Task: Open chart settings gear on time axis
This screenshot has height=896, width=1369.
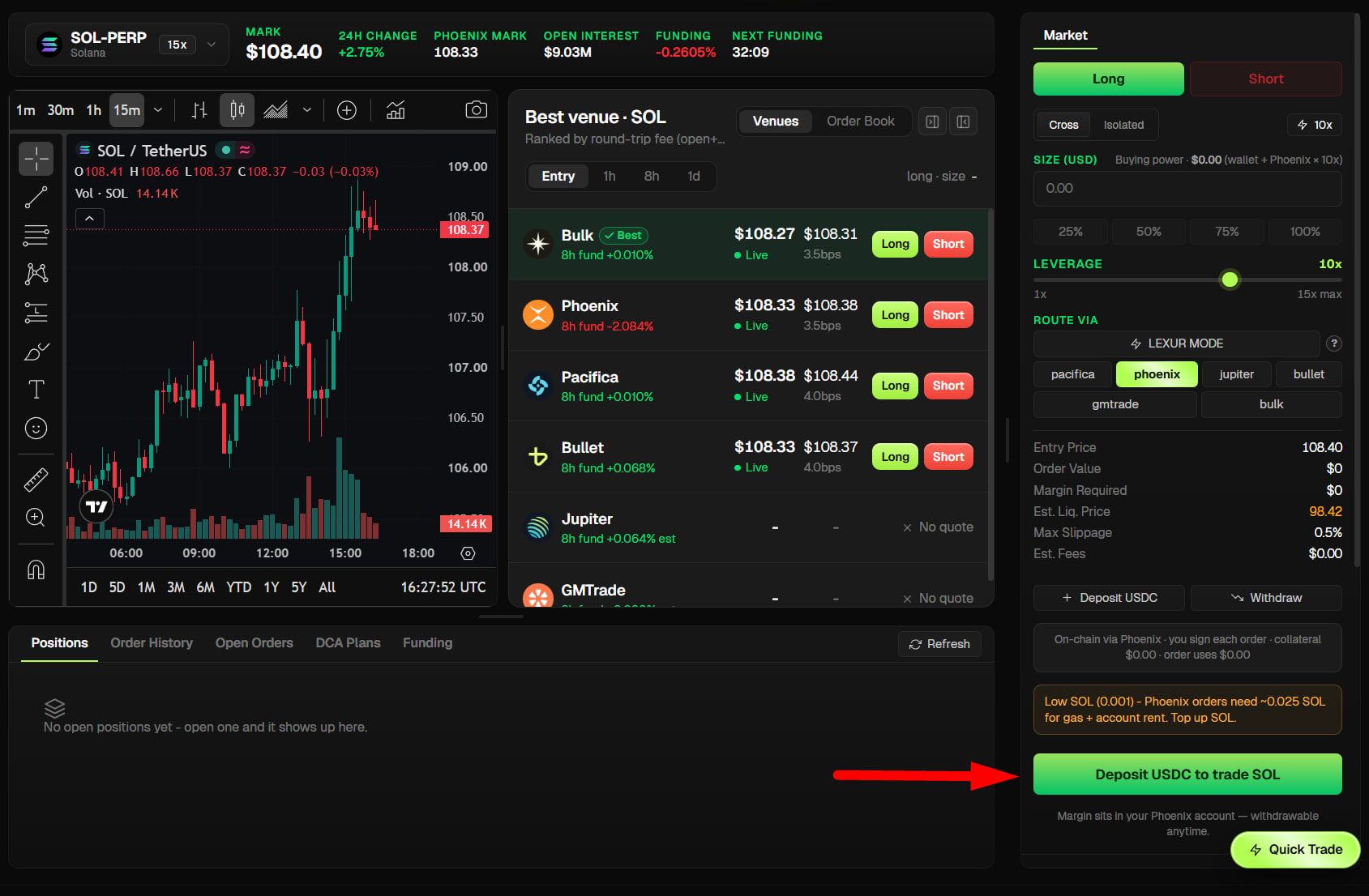Action: click(x=468, y=553)
